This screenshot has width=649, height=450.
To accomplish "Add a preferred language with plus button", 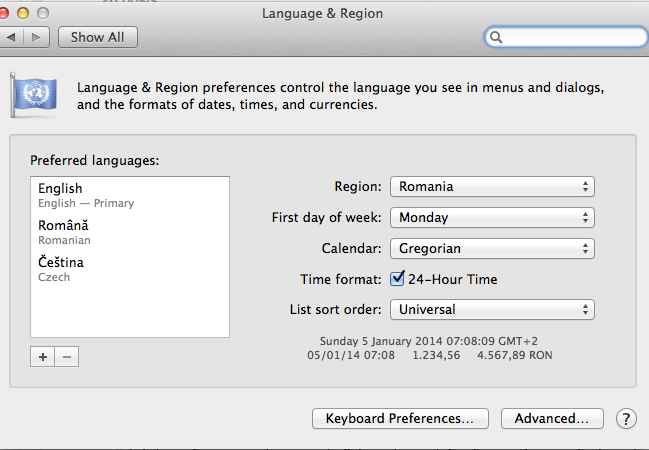I will coord(42,356).
